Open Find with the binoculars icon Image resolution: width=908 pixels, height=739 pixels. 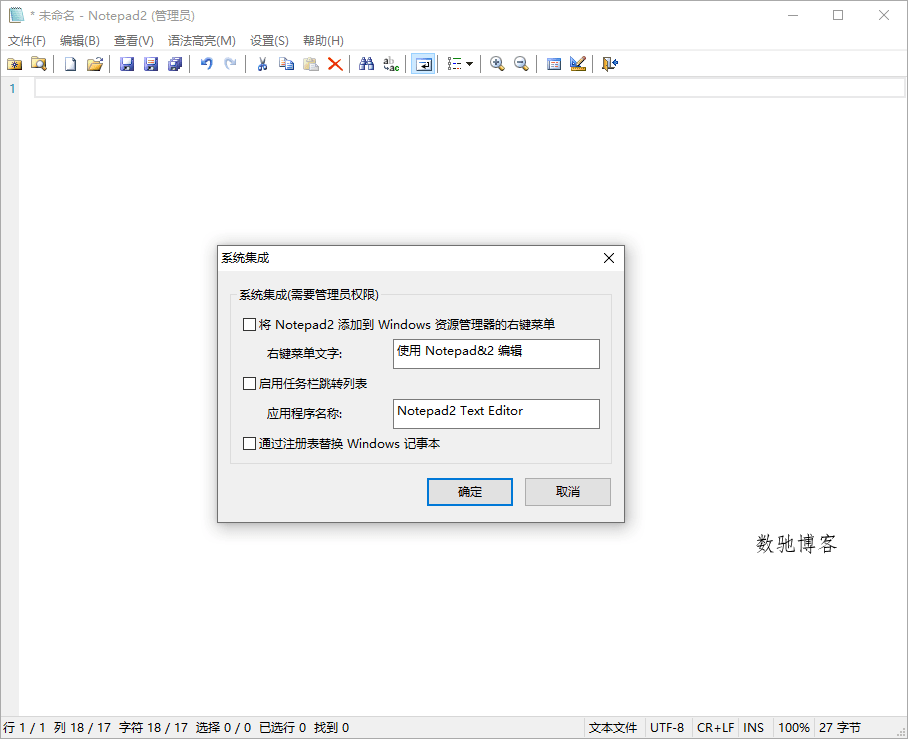367,64
